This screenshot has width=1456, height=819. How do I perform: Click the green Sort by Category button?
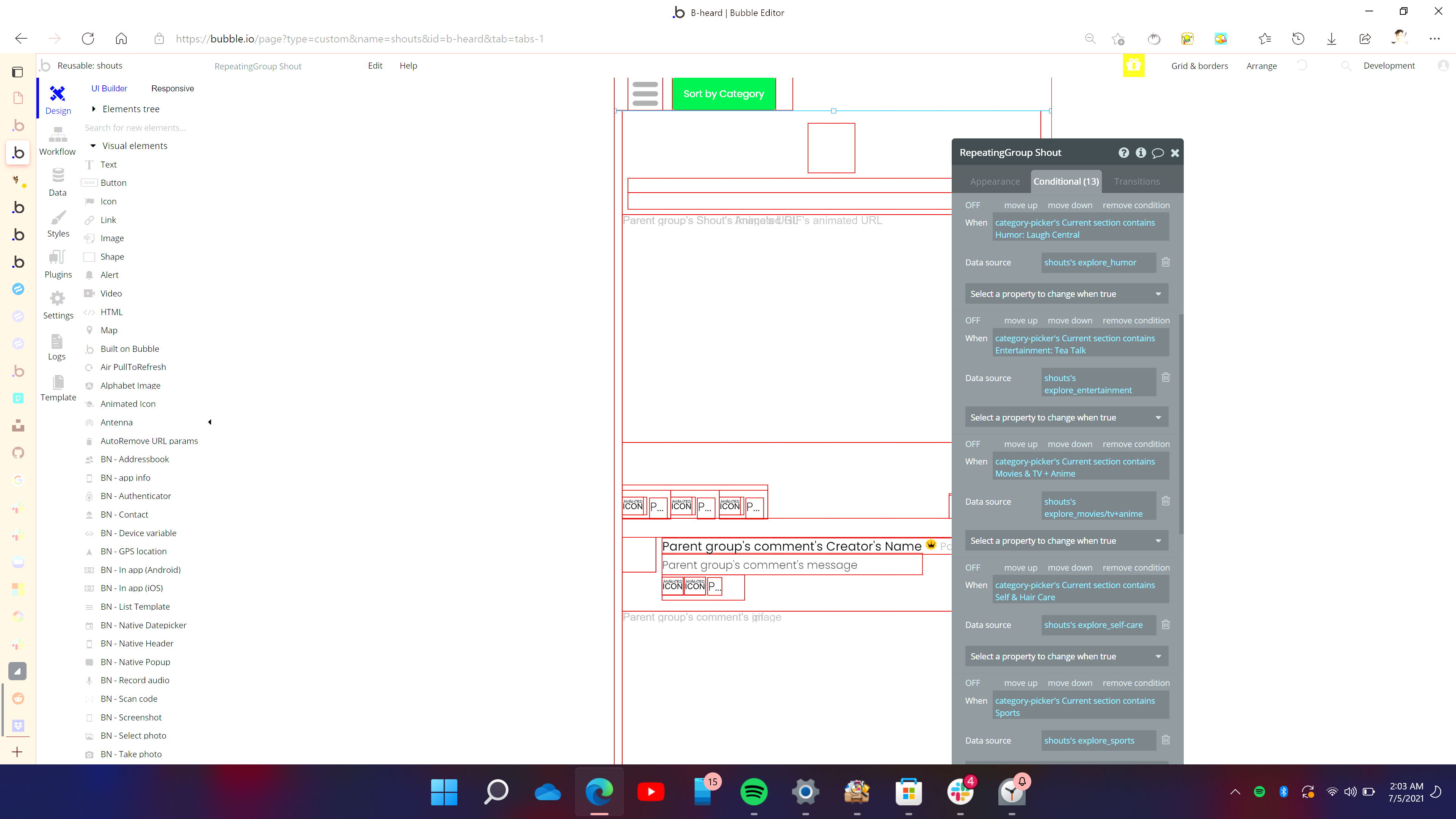coord(723,94)
